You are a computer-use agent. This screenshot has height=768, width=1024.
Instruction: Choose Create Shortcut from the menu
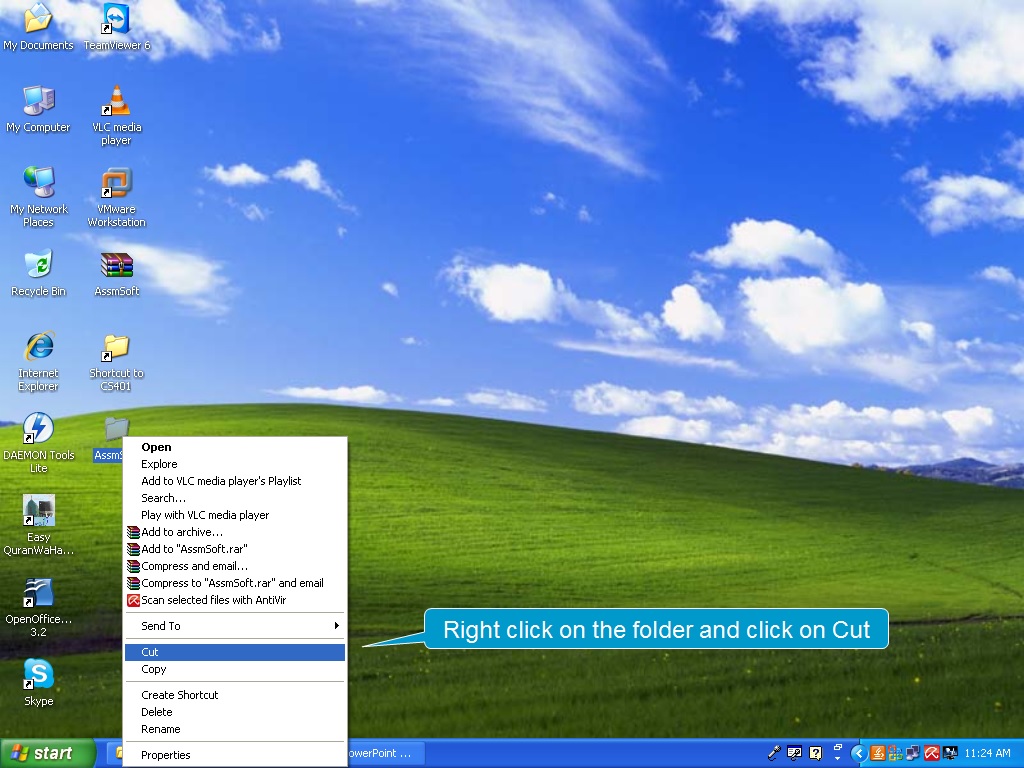[234, 696]
